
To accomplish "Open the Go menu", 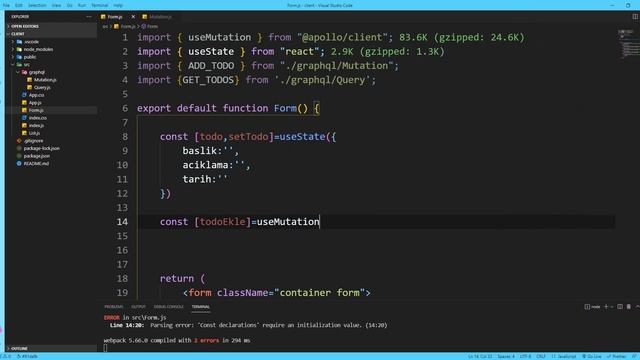I will (x=70, y=5).
